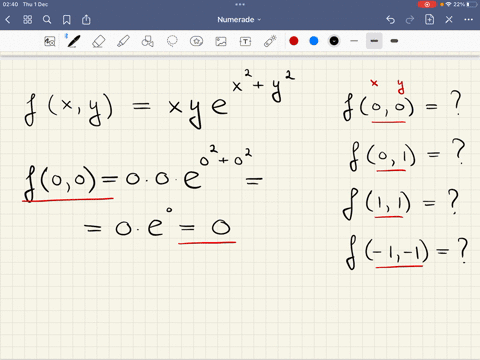This screenshot has height=360, width=480.
Task: Open the more options ellipsis menu
Action: coord(468,20)
